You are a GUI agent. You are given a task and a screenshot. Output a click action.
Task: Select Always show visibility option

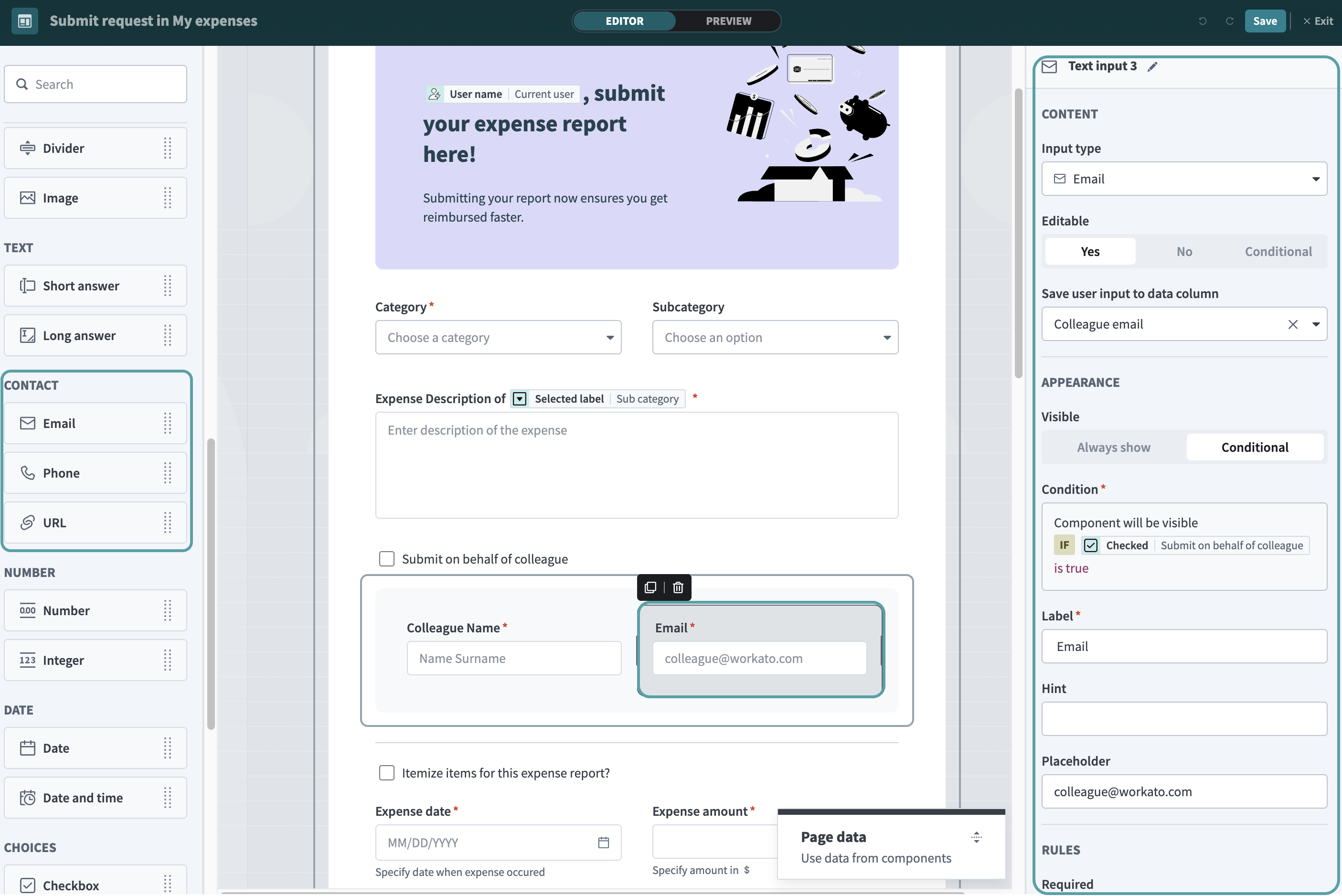1113,448
